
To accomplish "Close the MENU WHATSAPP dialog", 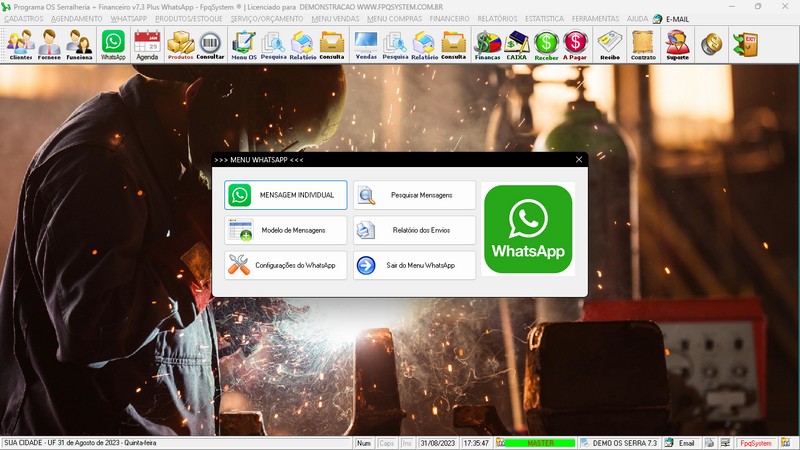I will coord(579,160).
